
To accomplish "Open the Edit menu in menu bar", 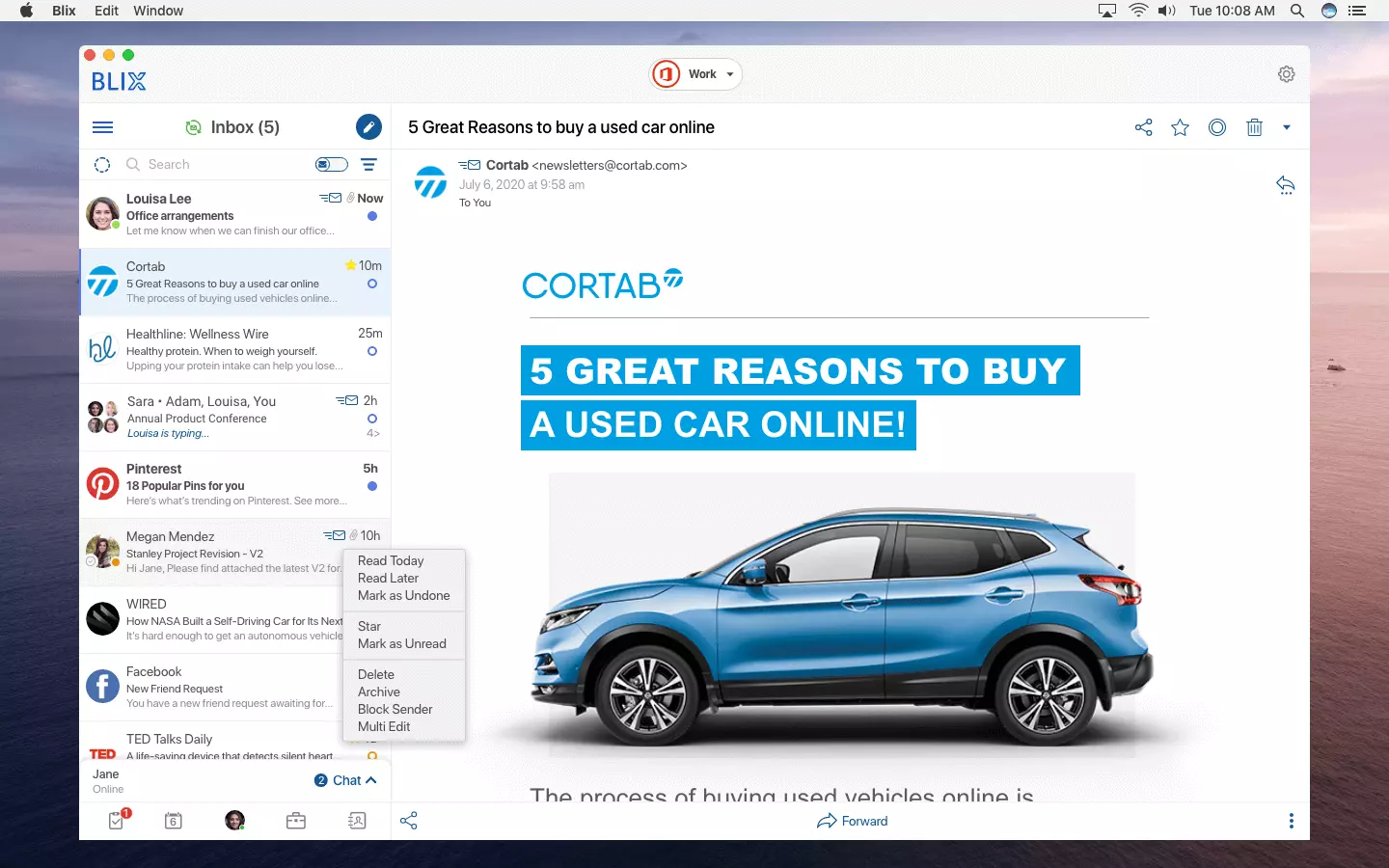I will [x=106, y=11].
